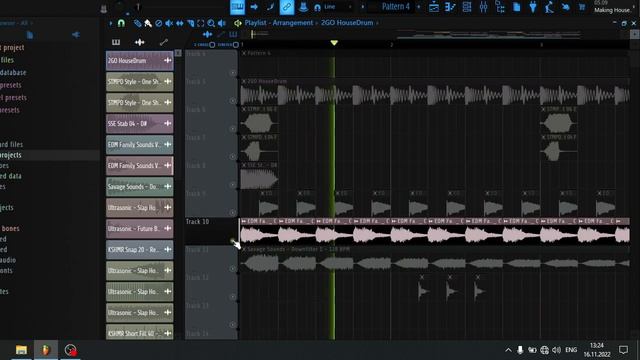Select the Delete tool
Screen dimensions: 640x360
[x=158, y=23]
